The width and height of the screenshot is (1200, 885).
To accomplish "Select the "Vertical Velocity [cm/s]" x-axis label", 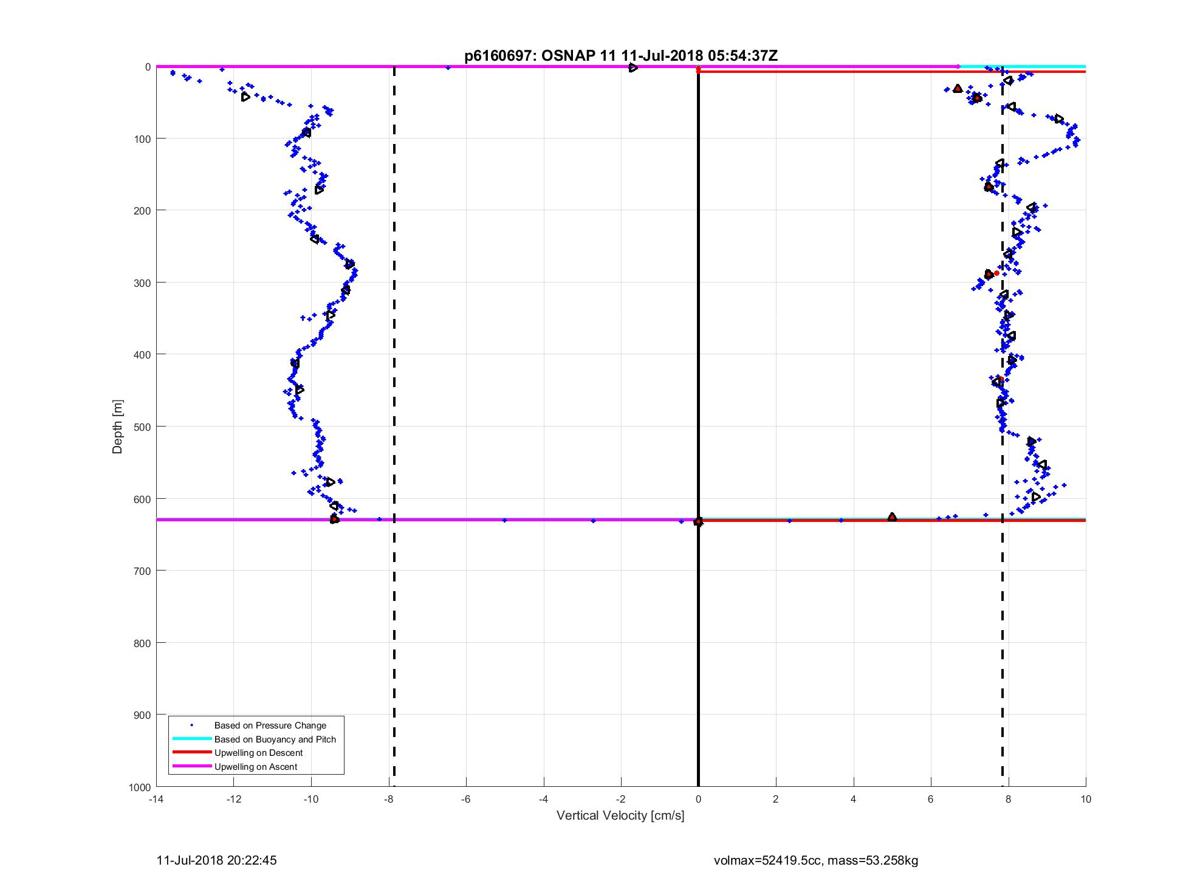I will 620,816.
